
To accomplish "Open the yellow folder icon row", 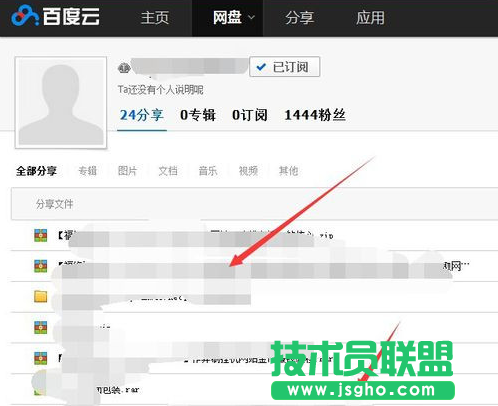I will (41, 296).
